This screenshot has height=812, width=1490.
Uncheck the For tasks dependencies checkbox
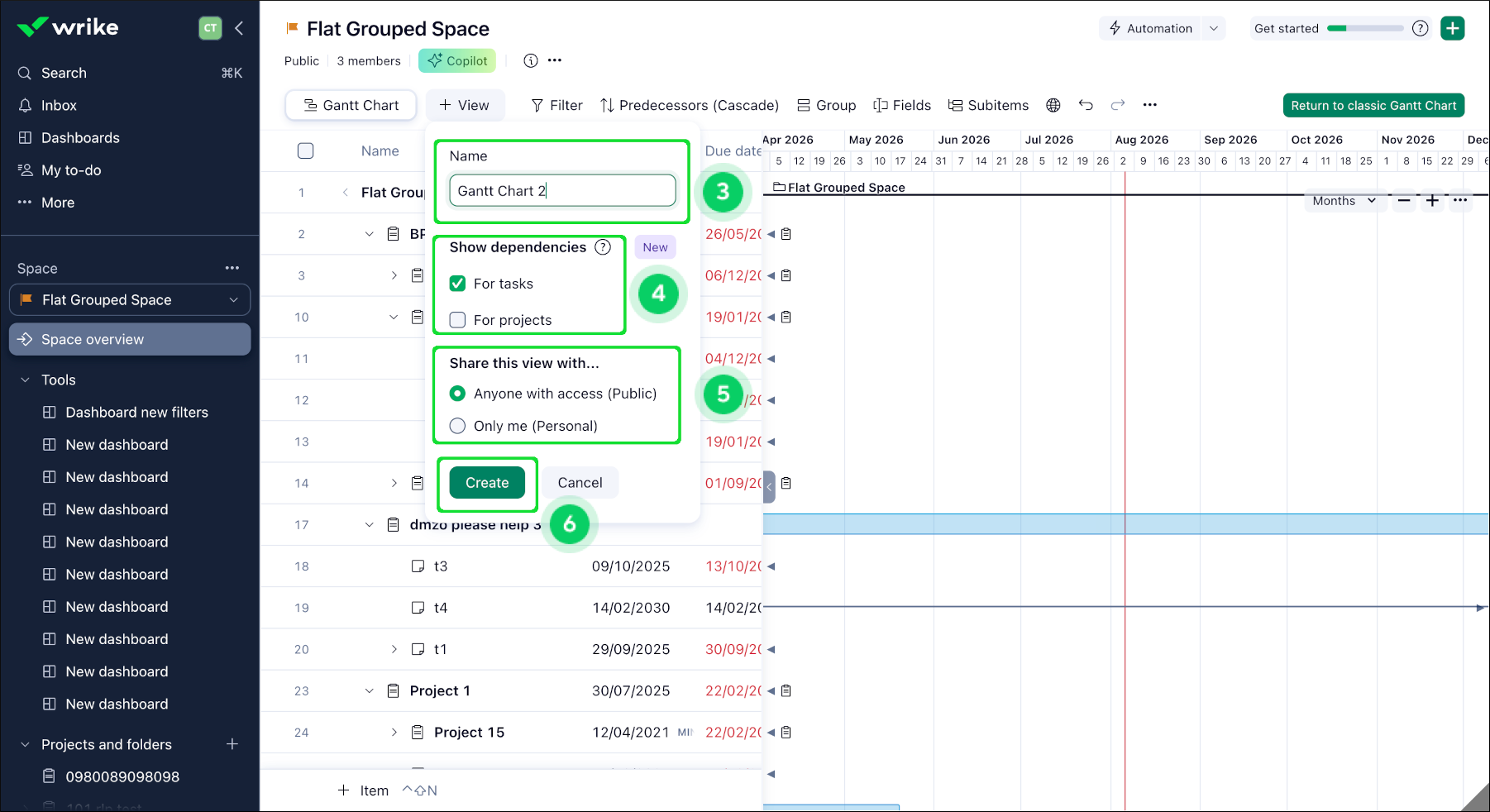[457, 284]
